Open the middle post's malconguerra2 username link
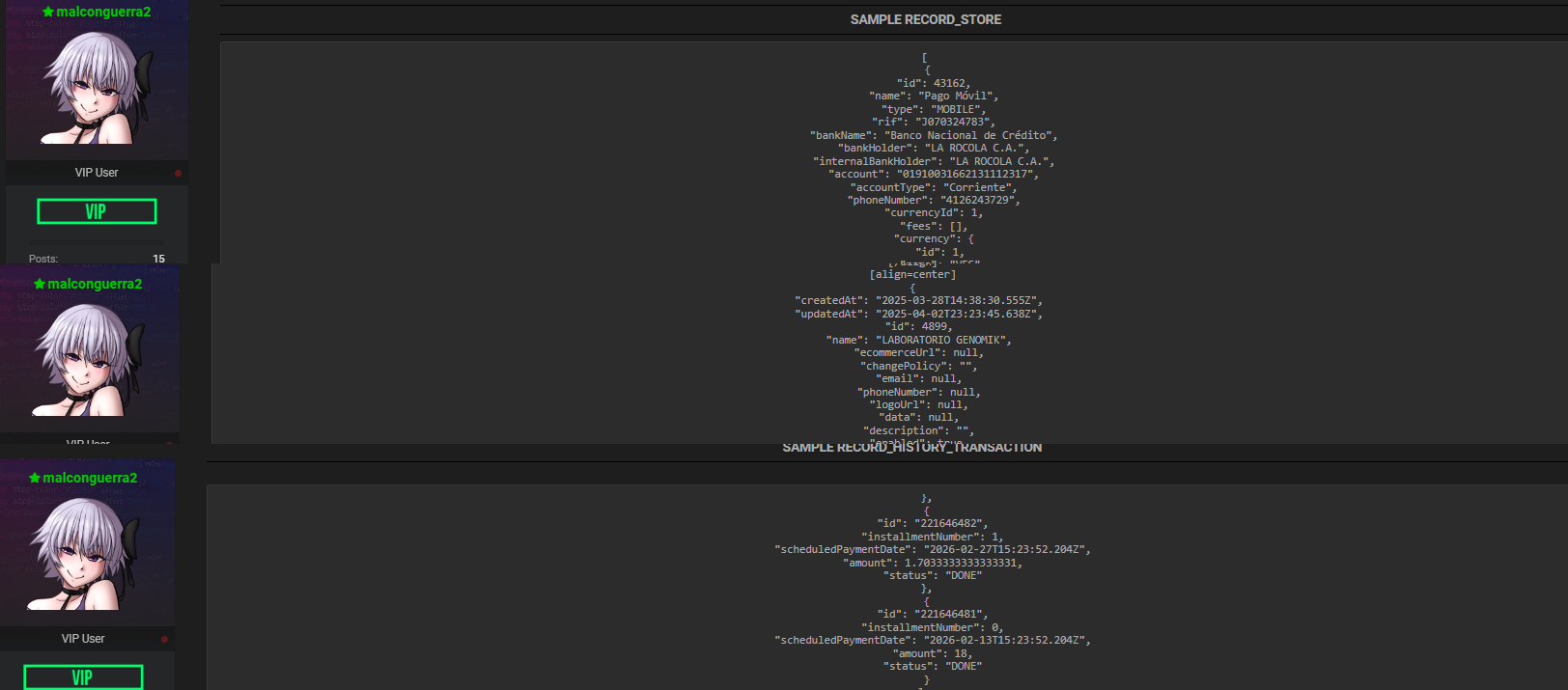This screenshot has height=690, width=1568. pos(95,285)
